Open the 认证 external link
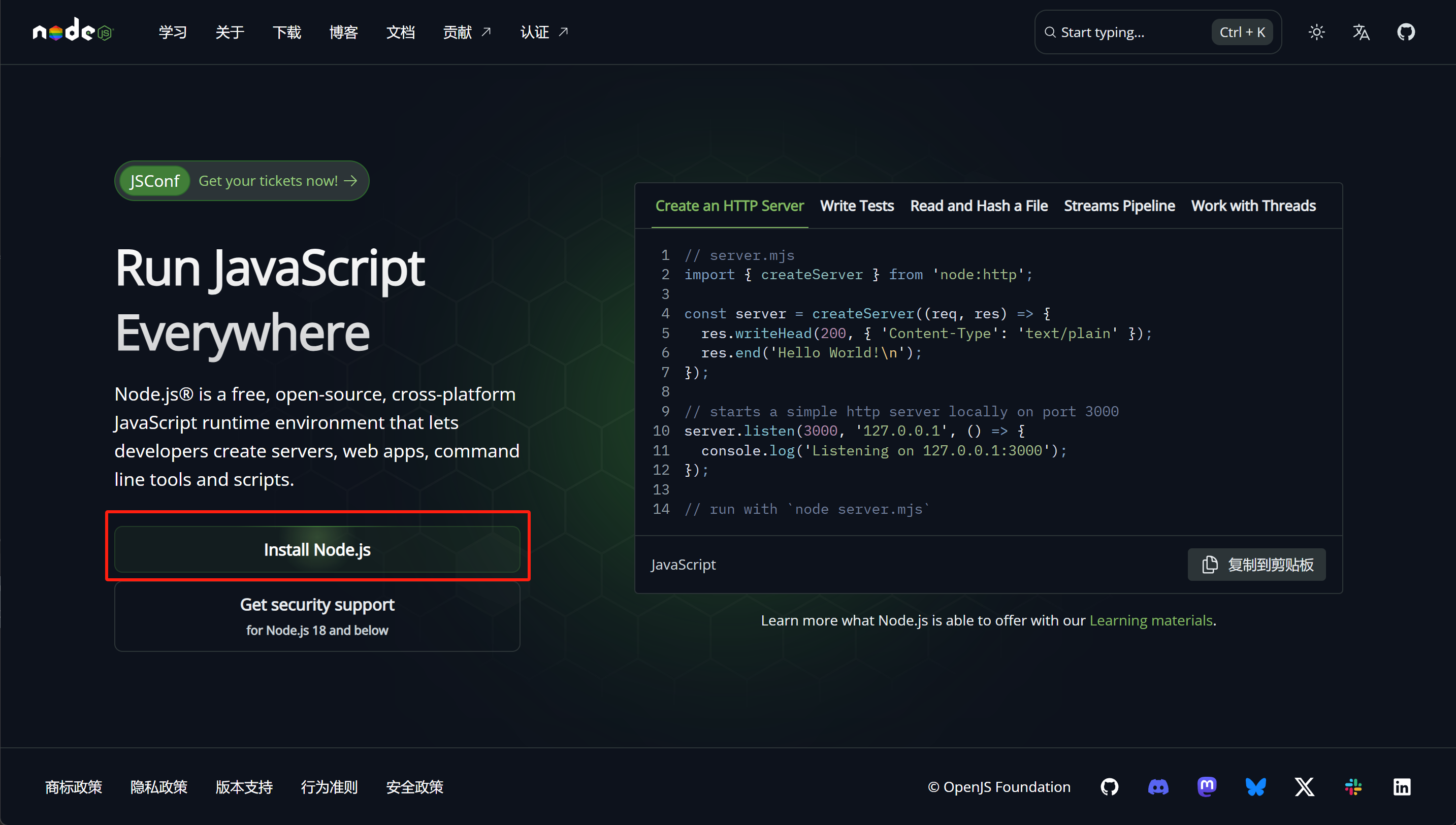The height and width of the screenshot is (825, 1456). (544, 32)
